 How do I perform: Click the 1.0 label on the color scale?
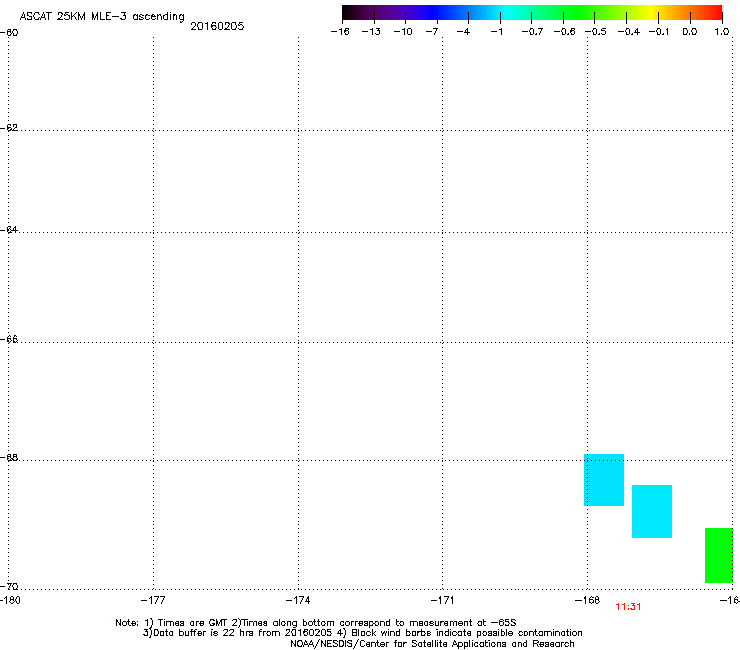click(722, 32)
